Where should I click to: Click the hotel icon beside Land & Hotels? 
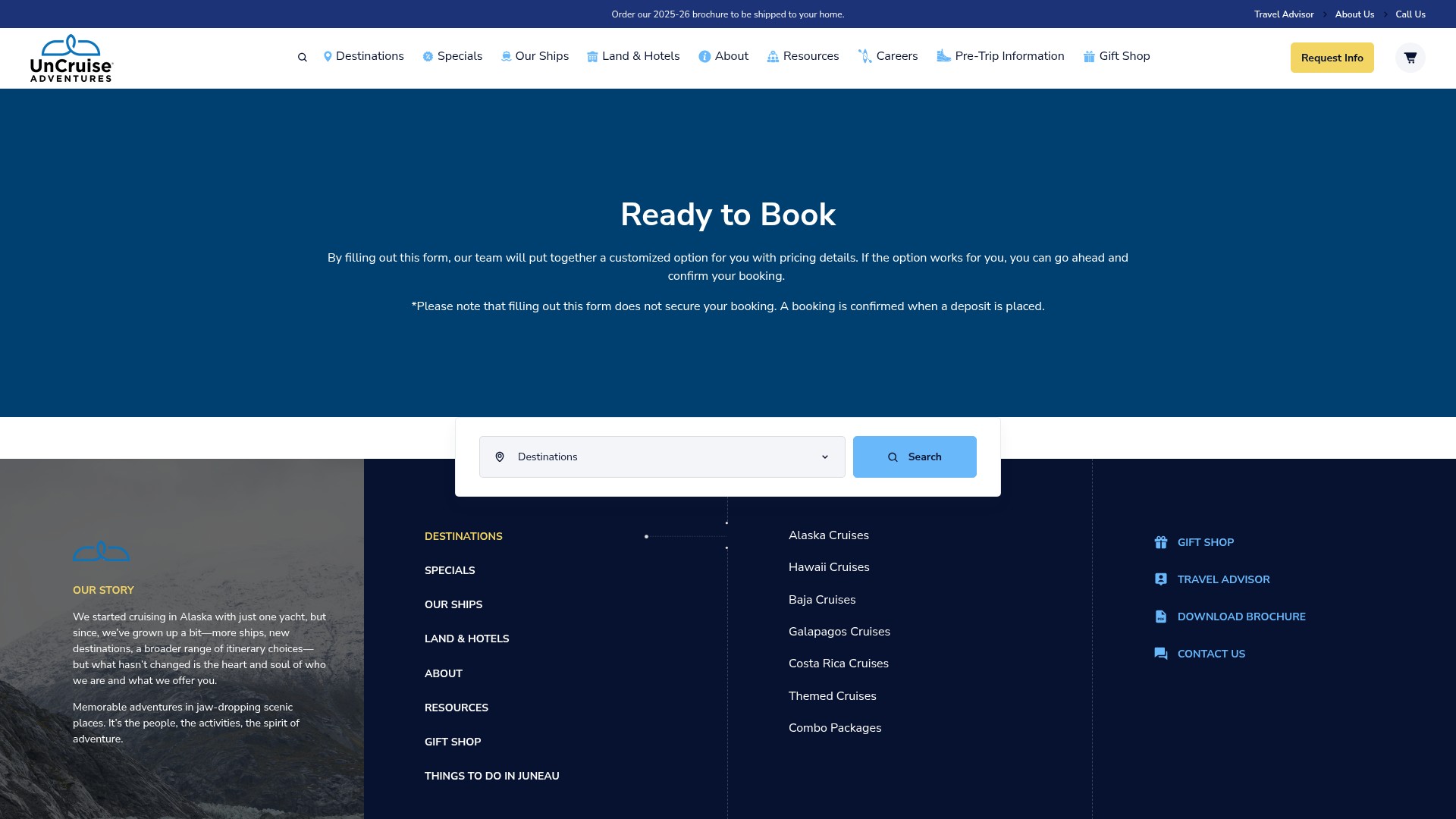pyautogui.click(x=592, y=57)
